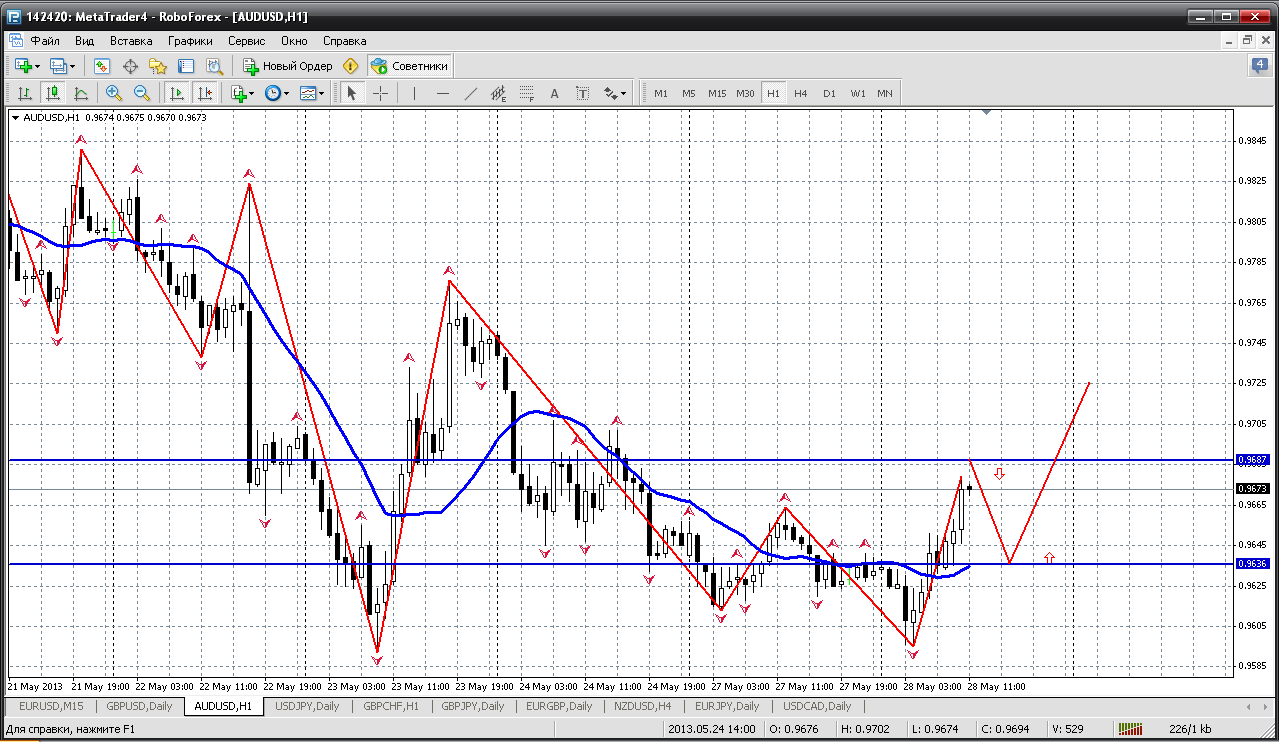This screenshot has width=1279, height=742.
Task: Click the blue 0.9687 price level label
Action: coord(1253,460)
